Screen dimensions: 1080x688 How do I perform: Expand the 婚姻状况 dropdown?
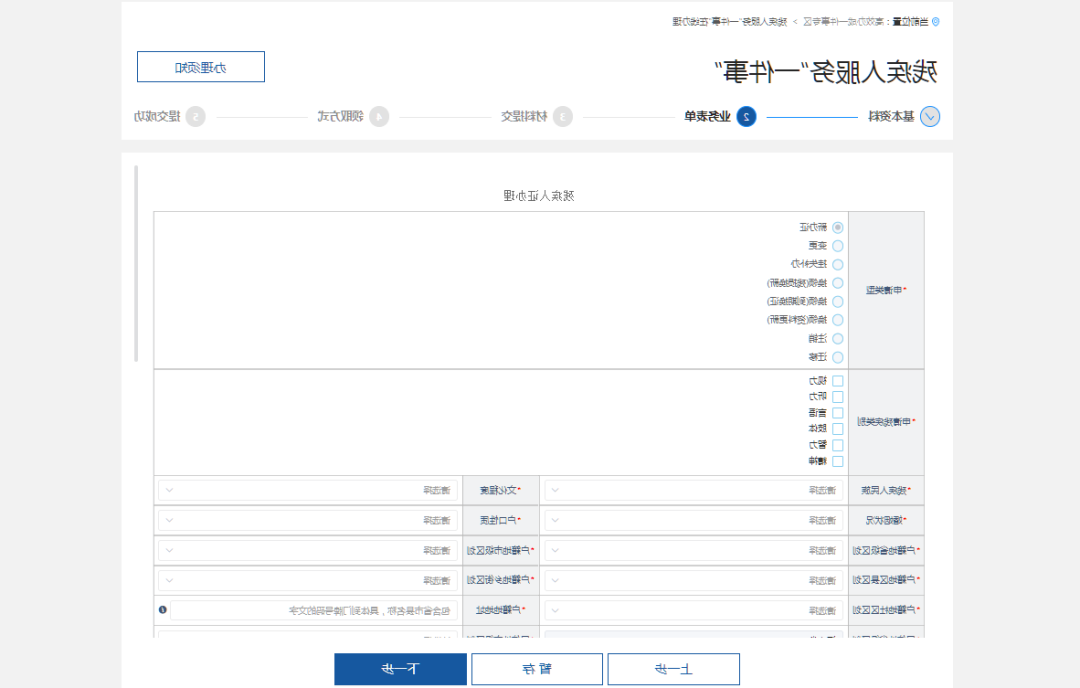point(694,521)
